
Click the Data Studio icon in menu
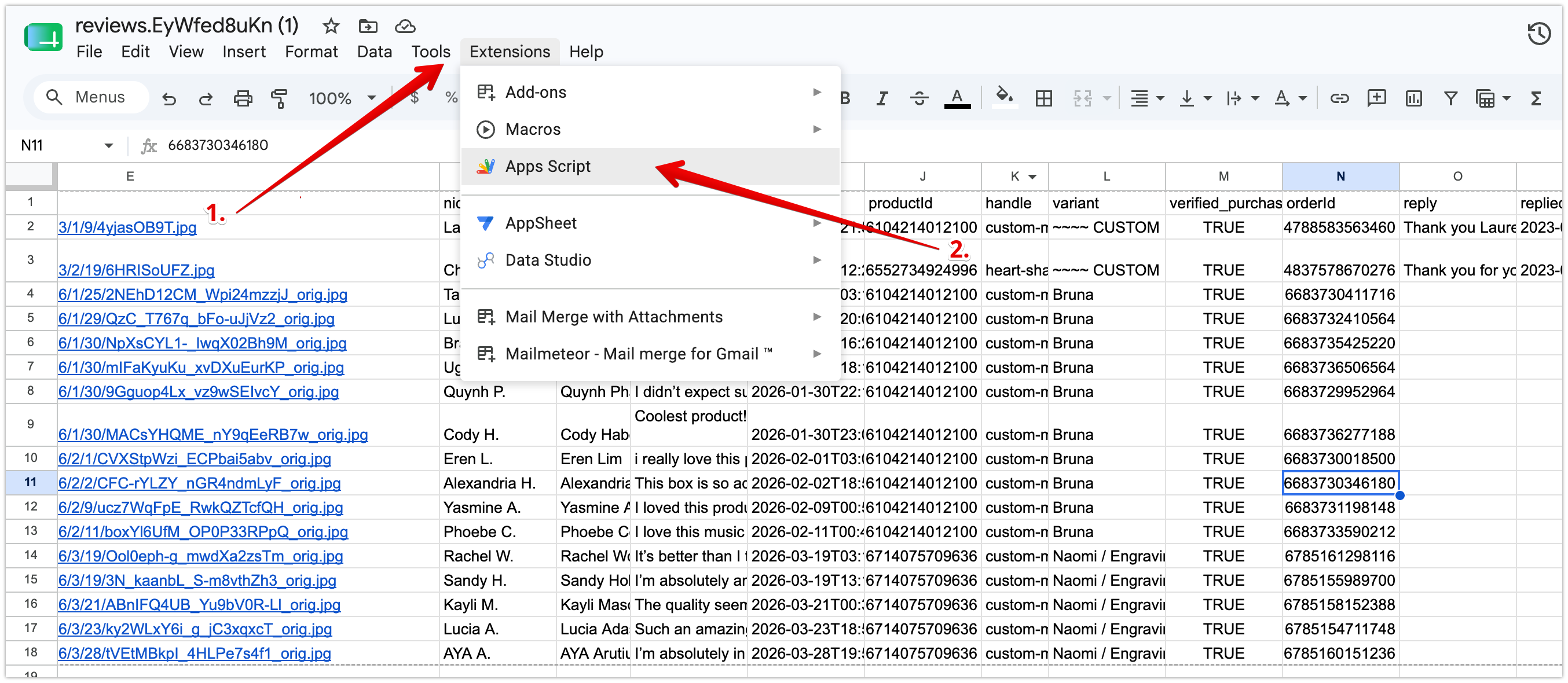[x=485, y=260]
